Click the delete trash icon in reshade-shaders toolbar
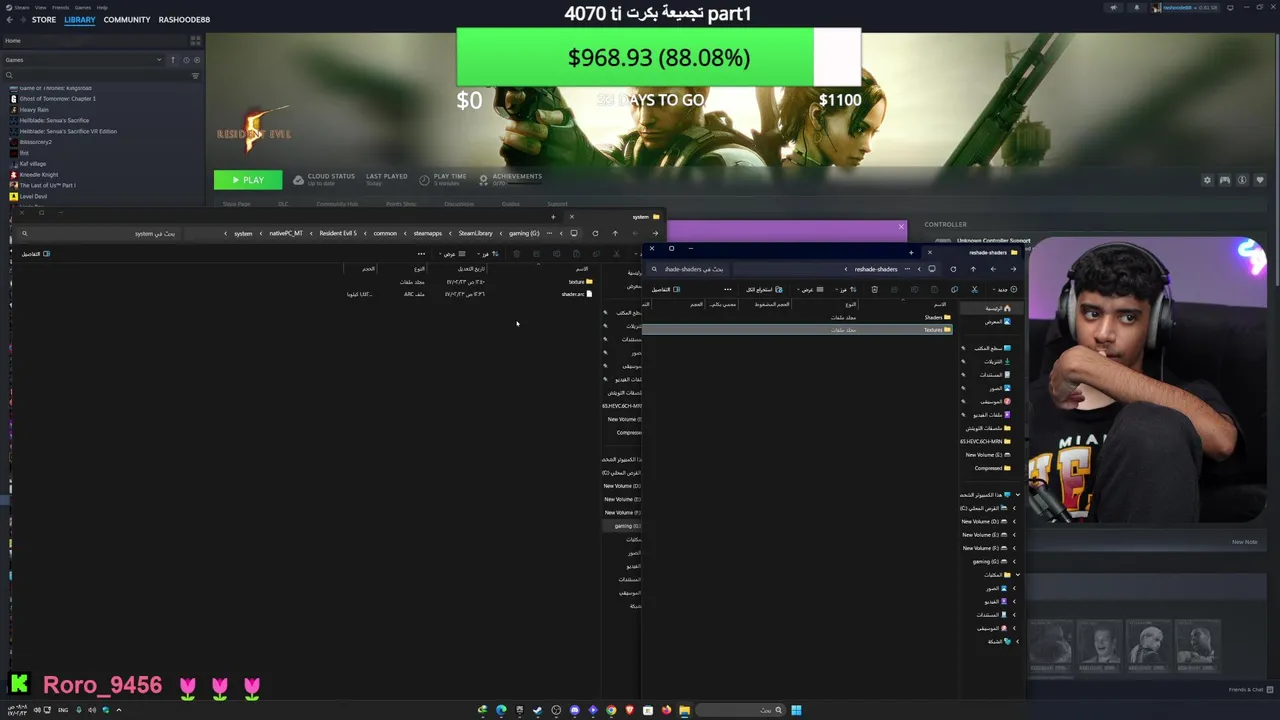Image resolution: width=1280 pixels, height=720 pixels. [x=874, y=289]
